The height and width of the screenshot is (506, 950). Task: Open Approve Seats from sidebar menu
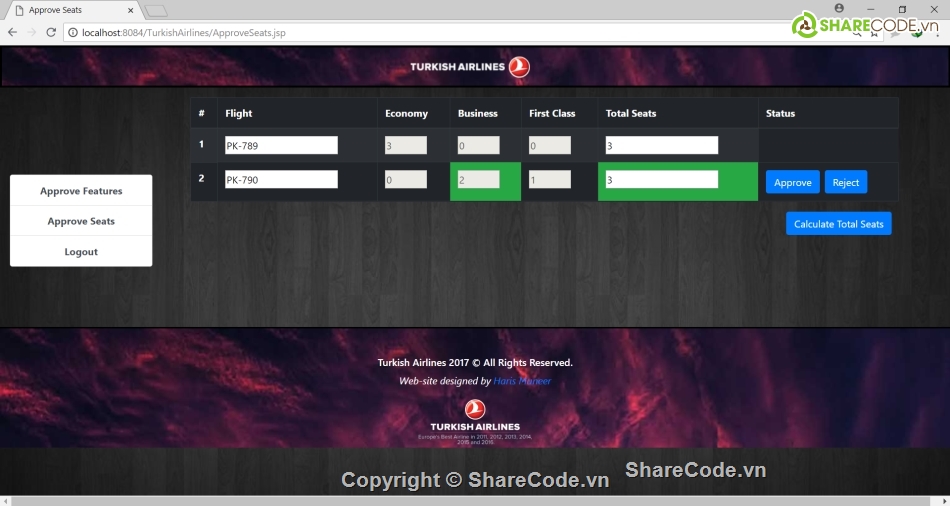(x=81, y=221)
